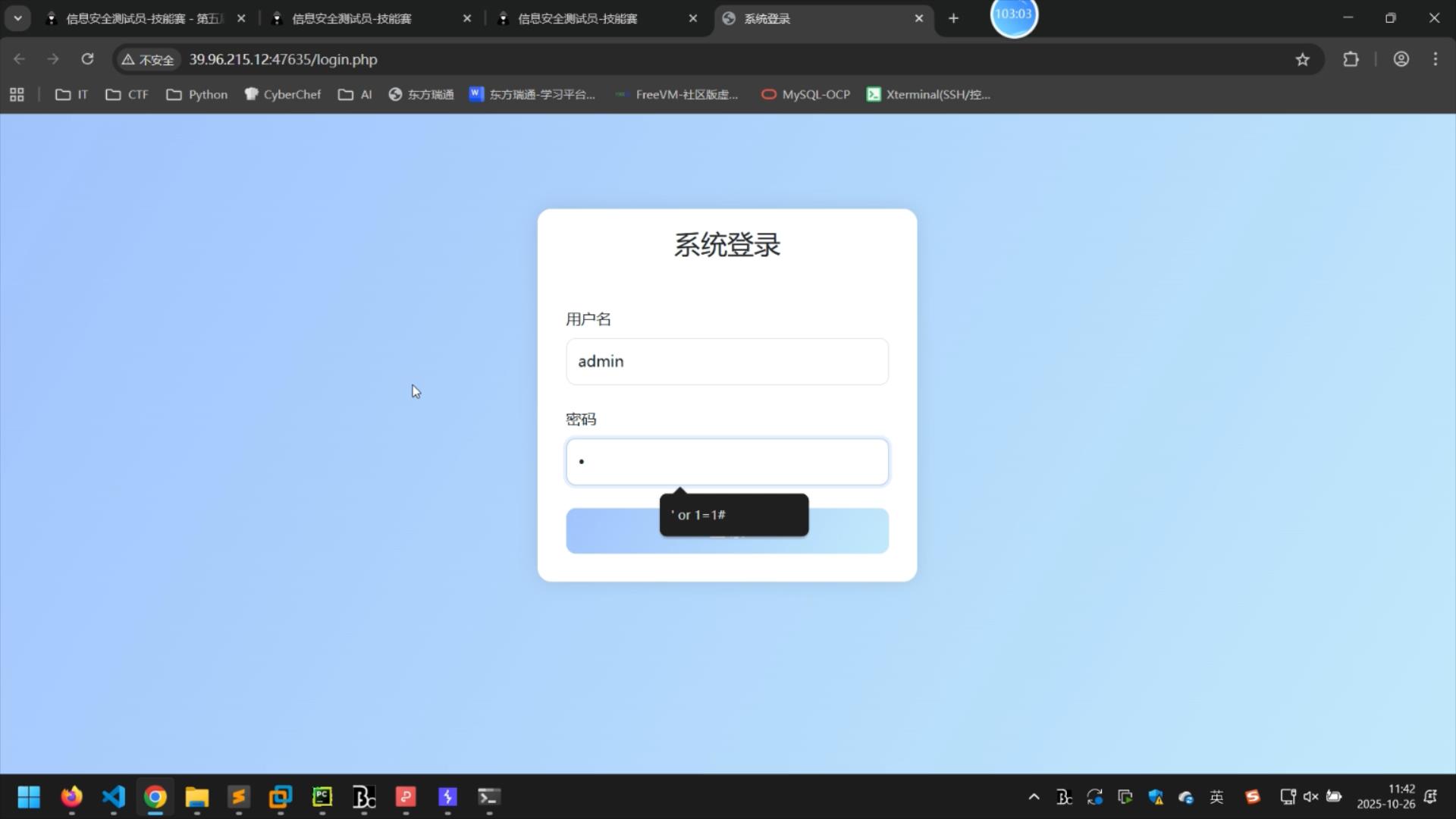
Task: Expand the tab search dropdown arrow
Action: click(17, 18)
